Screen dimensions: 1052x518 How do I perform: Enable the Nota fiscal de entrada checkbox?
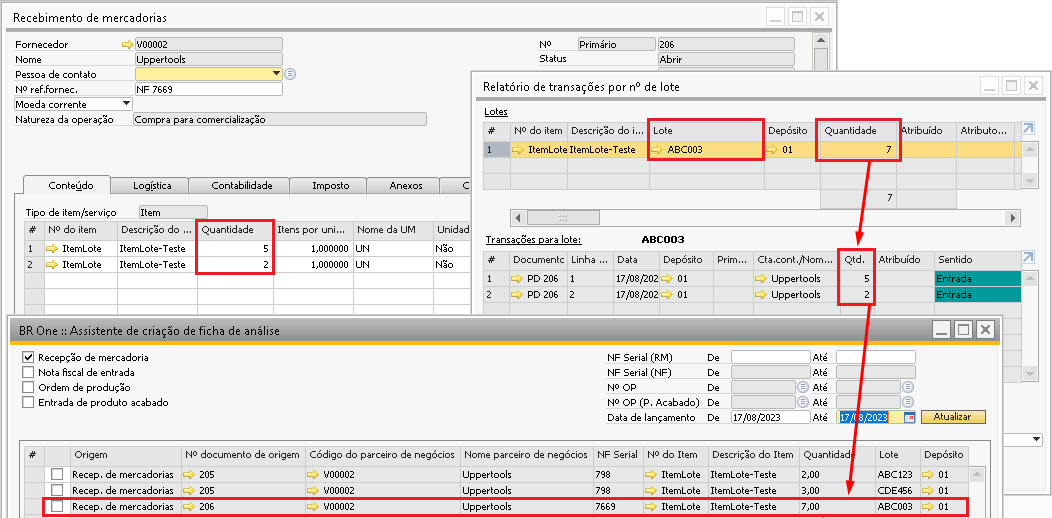pyautogui.click(x=29, y=372)
